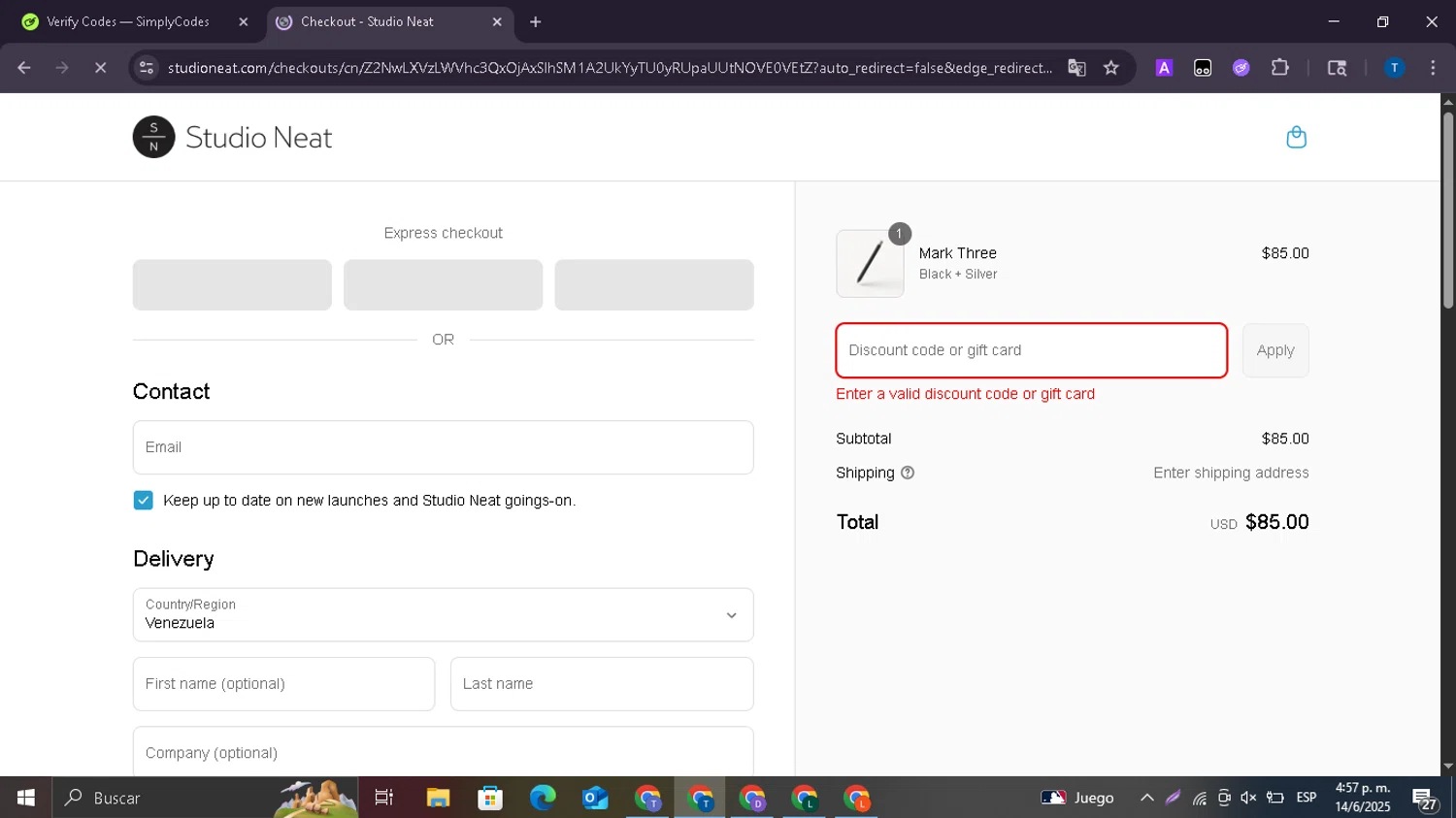1456x818 pixels.
Task: Open the shopping bag cart icon
Action: click(x=1296, y=137)
